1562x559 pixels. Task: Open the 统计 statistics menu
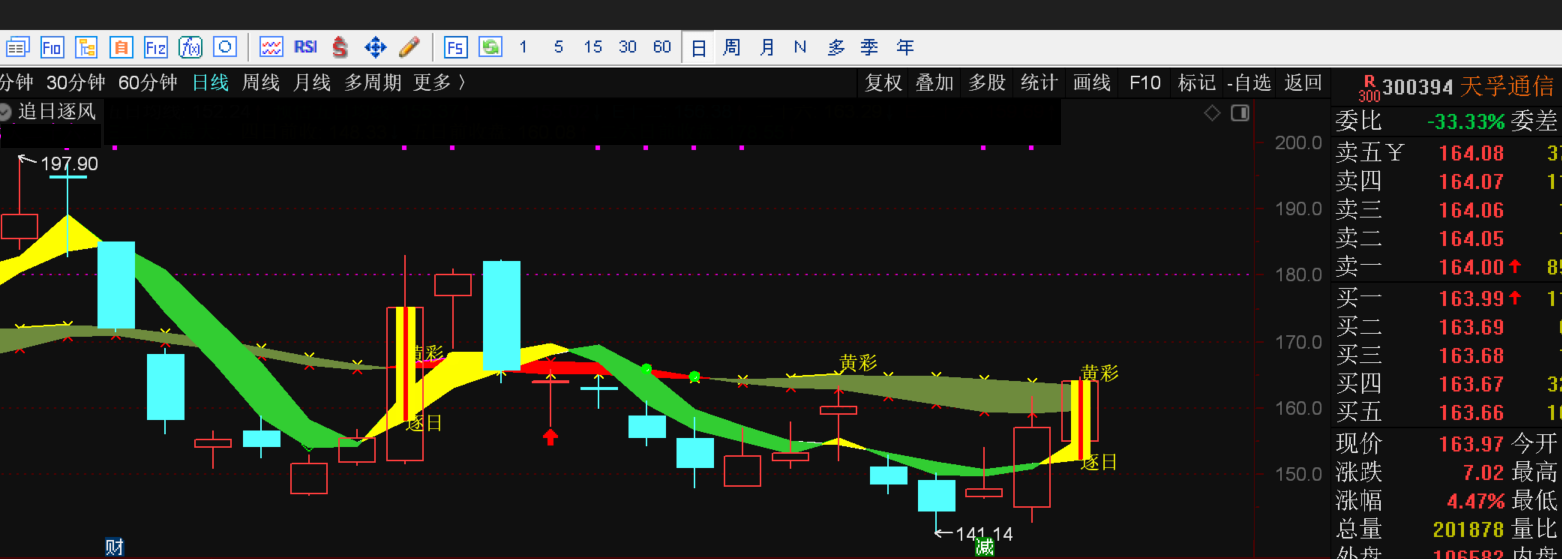pos(1039,83)
